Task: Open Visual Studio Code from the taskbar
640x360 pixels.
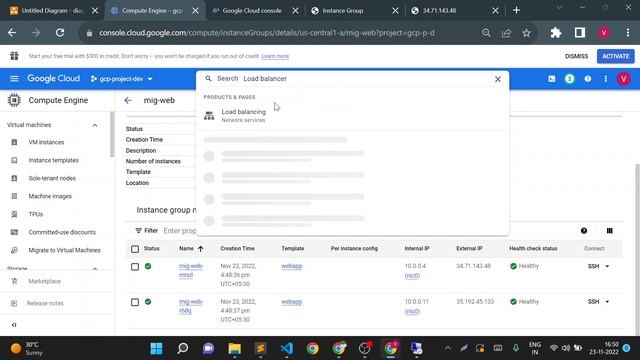Action: click(x=287, y=348)
